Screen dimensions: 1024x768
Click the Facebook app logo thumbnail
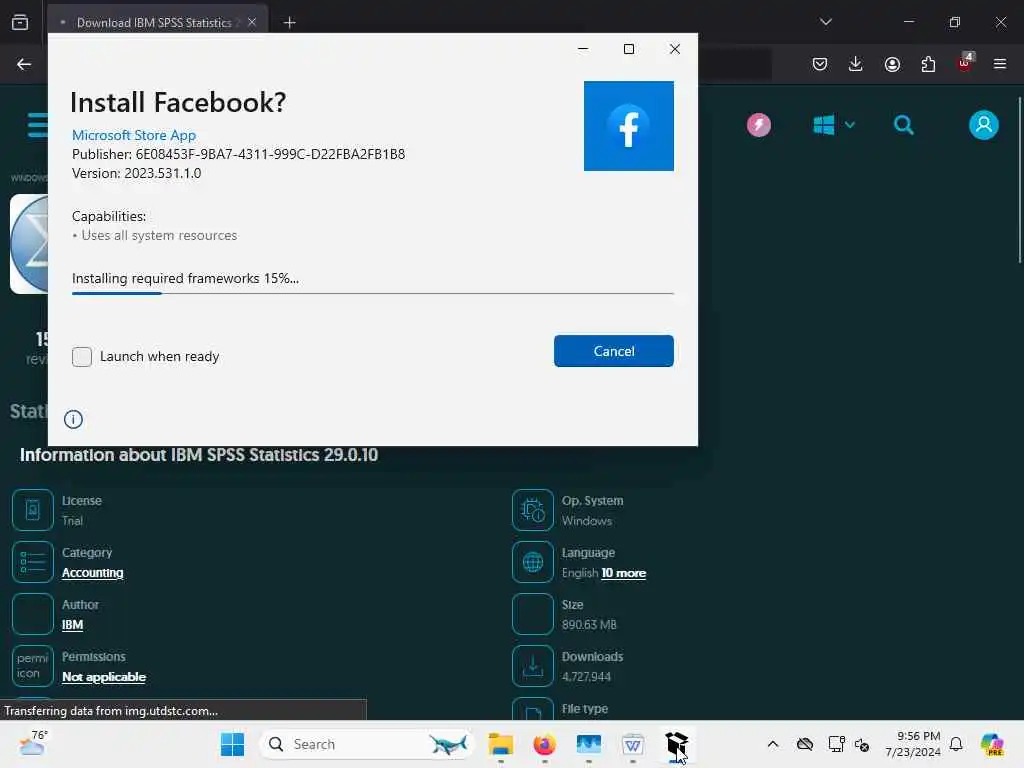[x=629, y=126]
